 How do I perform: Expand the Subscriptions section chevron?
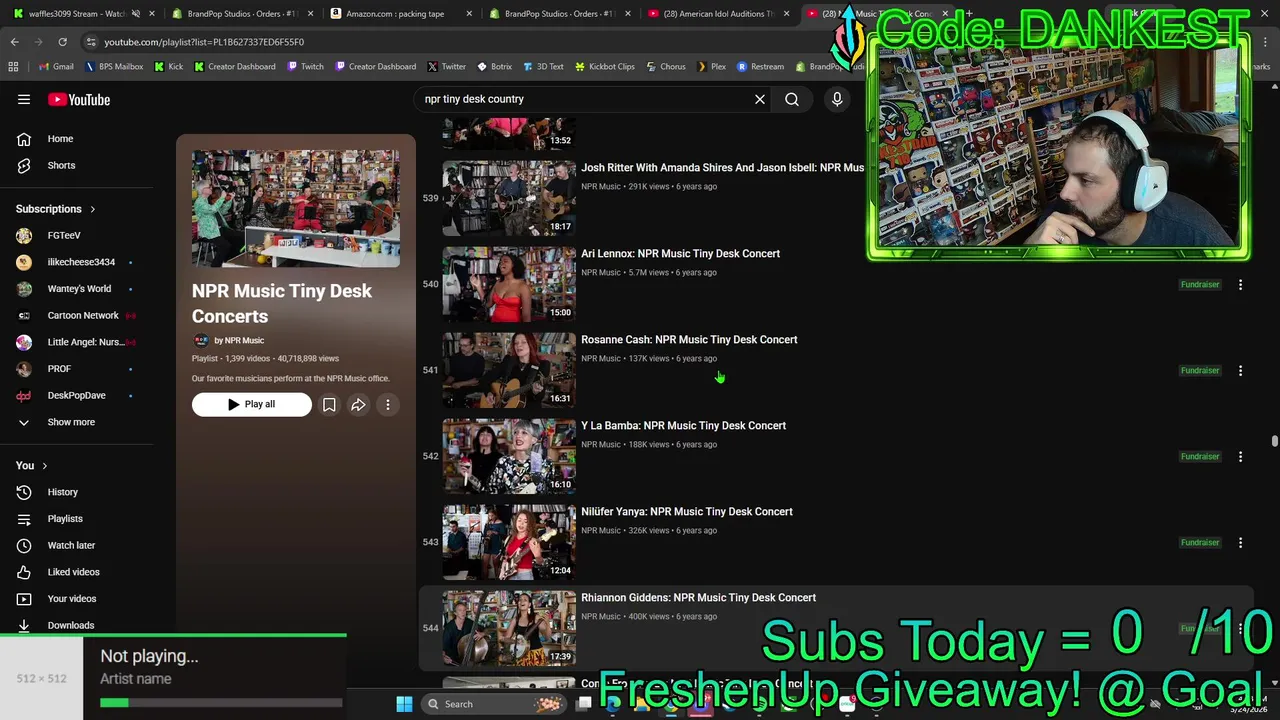coord(93,209)
